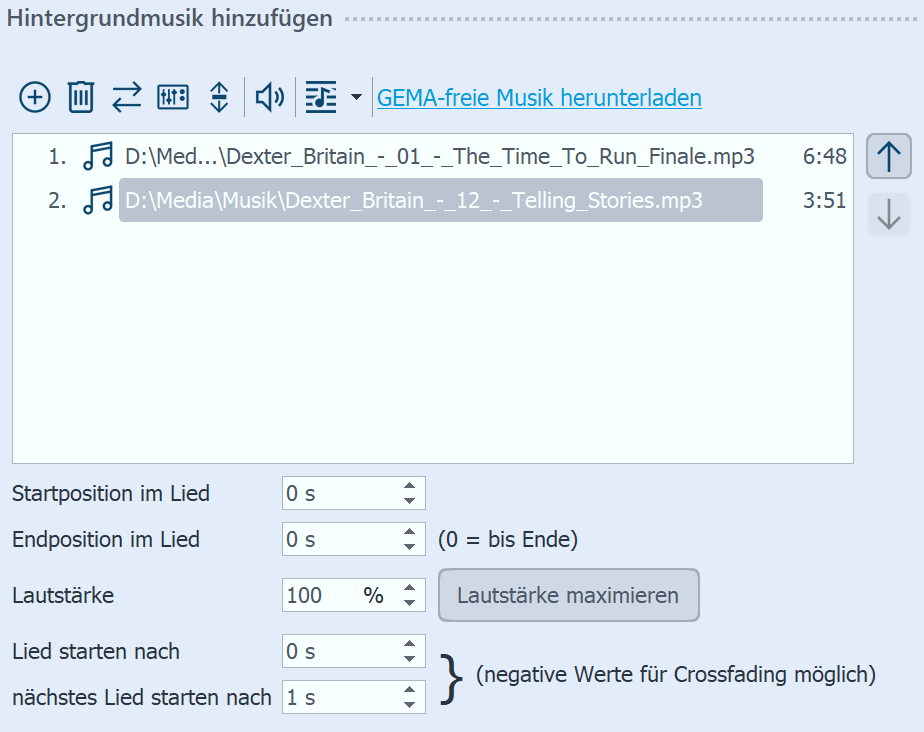This screenshot has width=924, height=732.
Task: Increase Lautstärke percentage with up arrow
Action: 409,589
